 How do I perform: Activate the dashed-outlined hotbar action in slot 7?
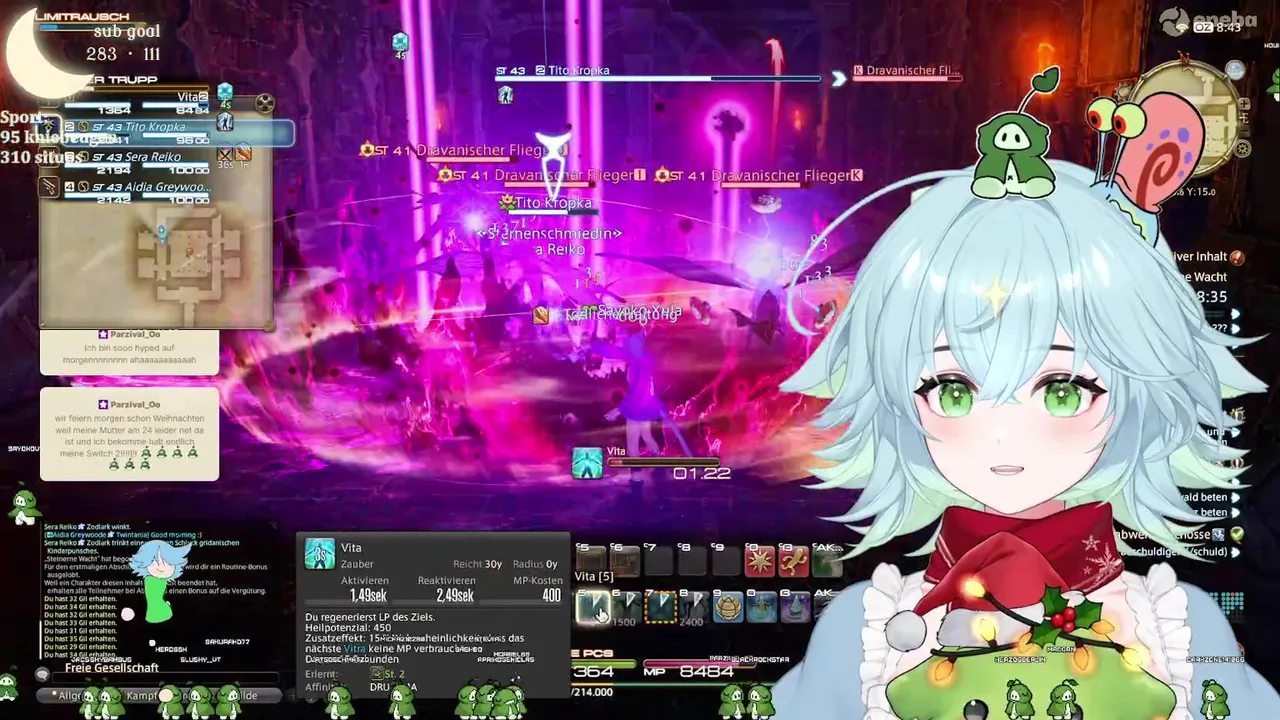click(660, 606)
